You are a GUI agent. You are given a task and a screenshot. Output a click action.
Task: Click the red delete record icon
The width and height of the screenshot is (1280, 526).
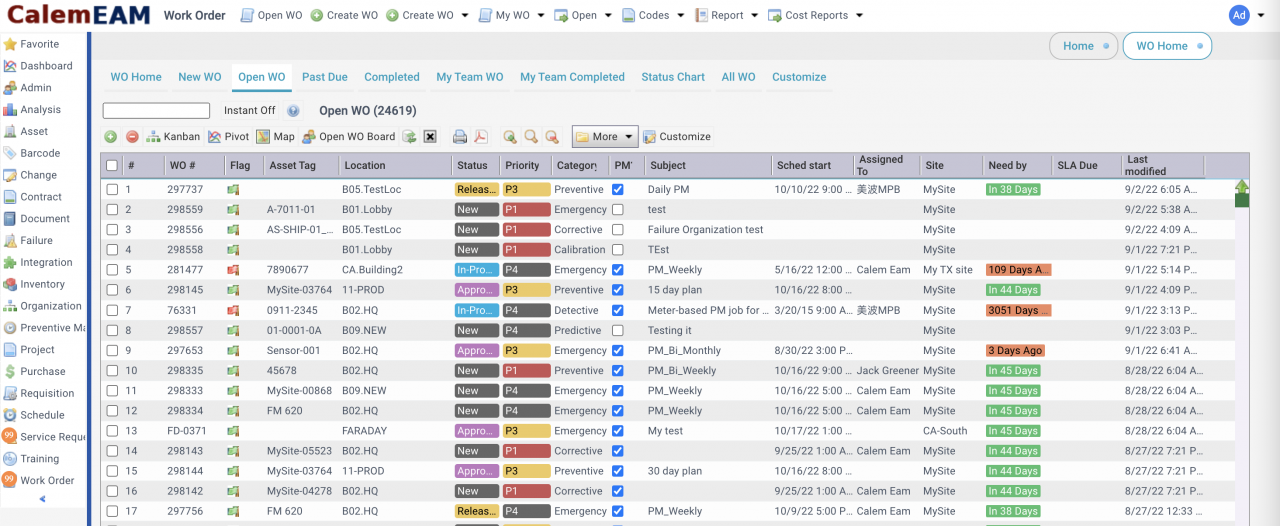pos(132,137)
